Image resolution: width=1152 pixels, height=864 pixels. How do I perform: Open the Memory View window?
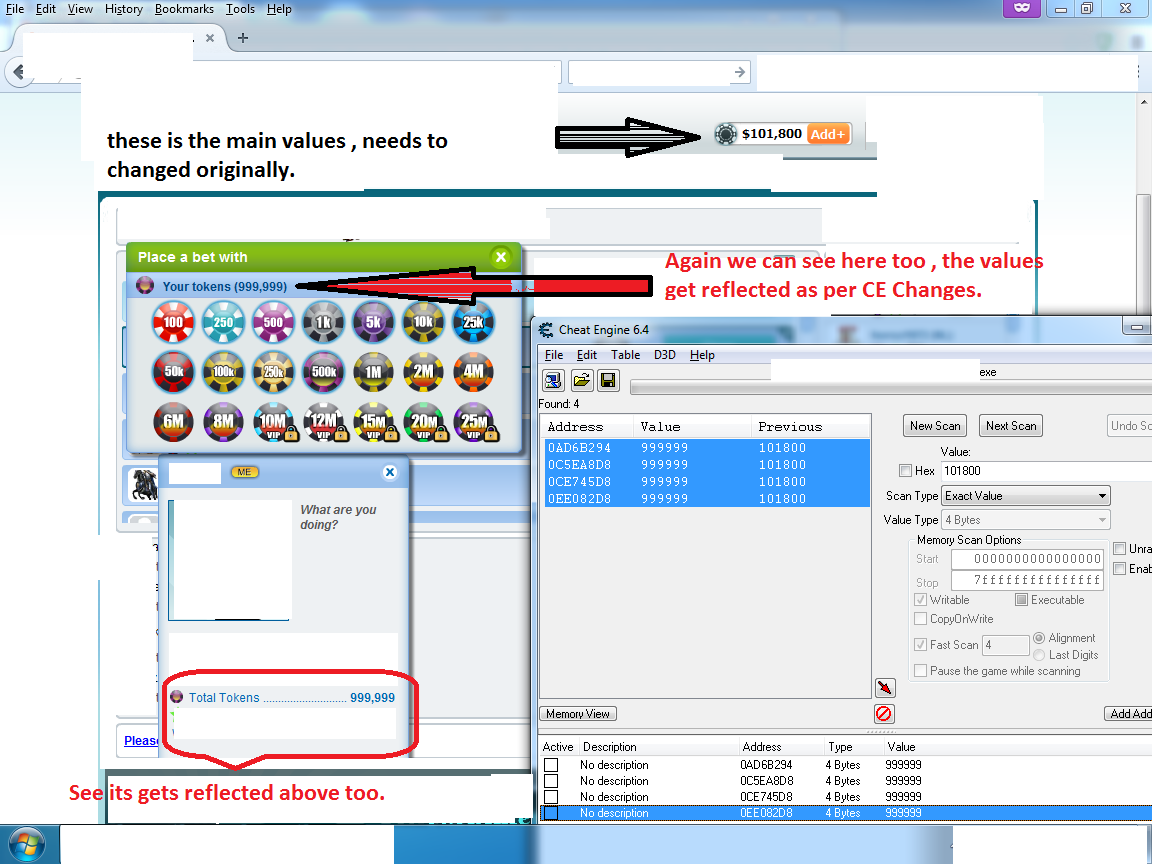pyautogui.click(x=577, y=713)
